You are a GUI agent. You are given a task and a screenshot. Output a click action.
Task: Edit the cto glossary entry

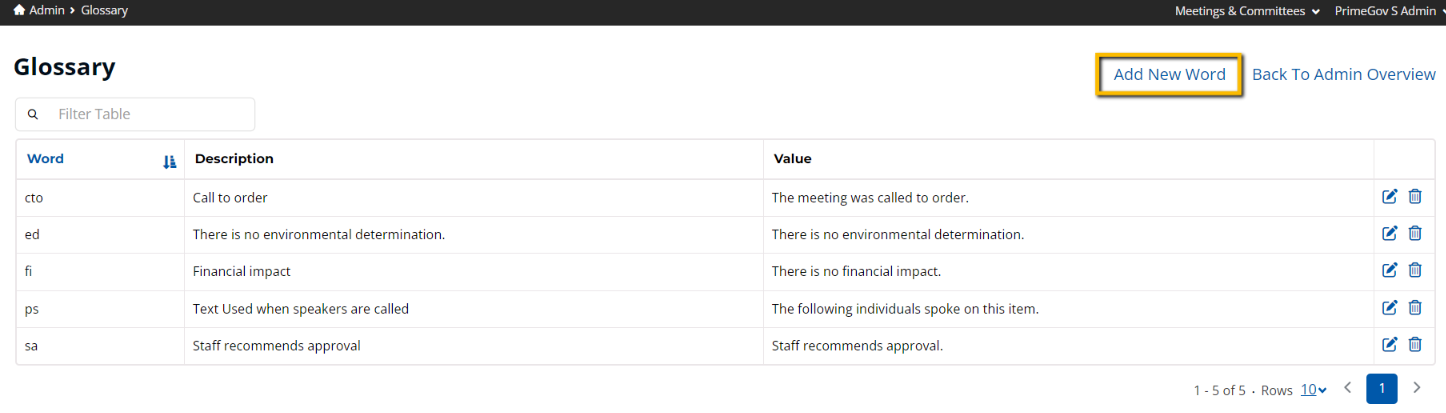click(1389, 197)
